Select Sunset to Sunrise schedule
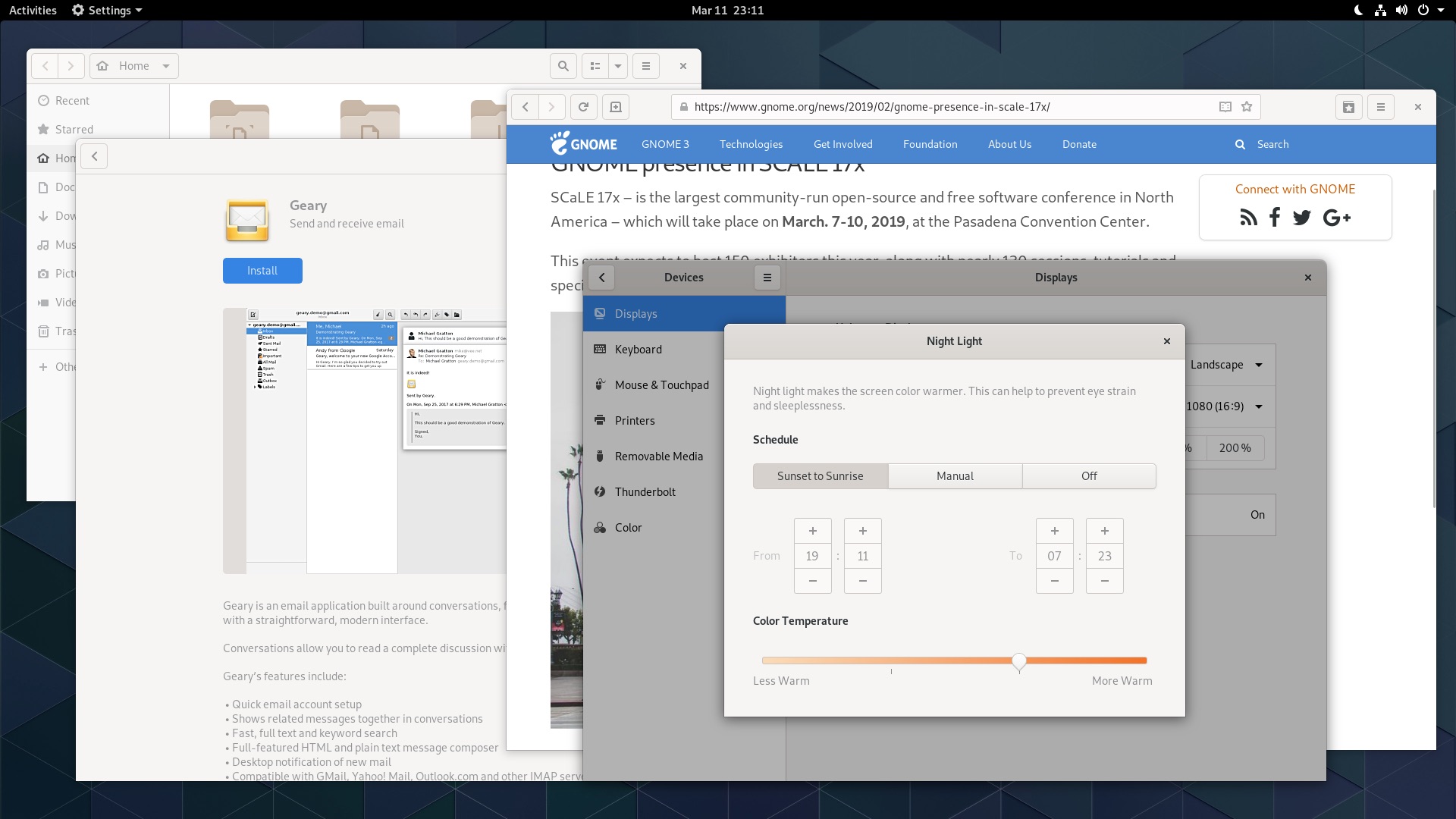Image resolution: width=1456 pixels, height=819 pixels. (821, 476)
